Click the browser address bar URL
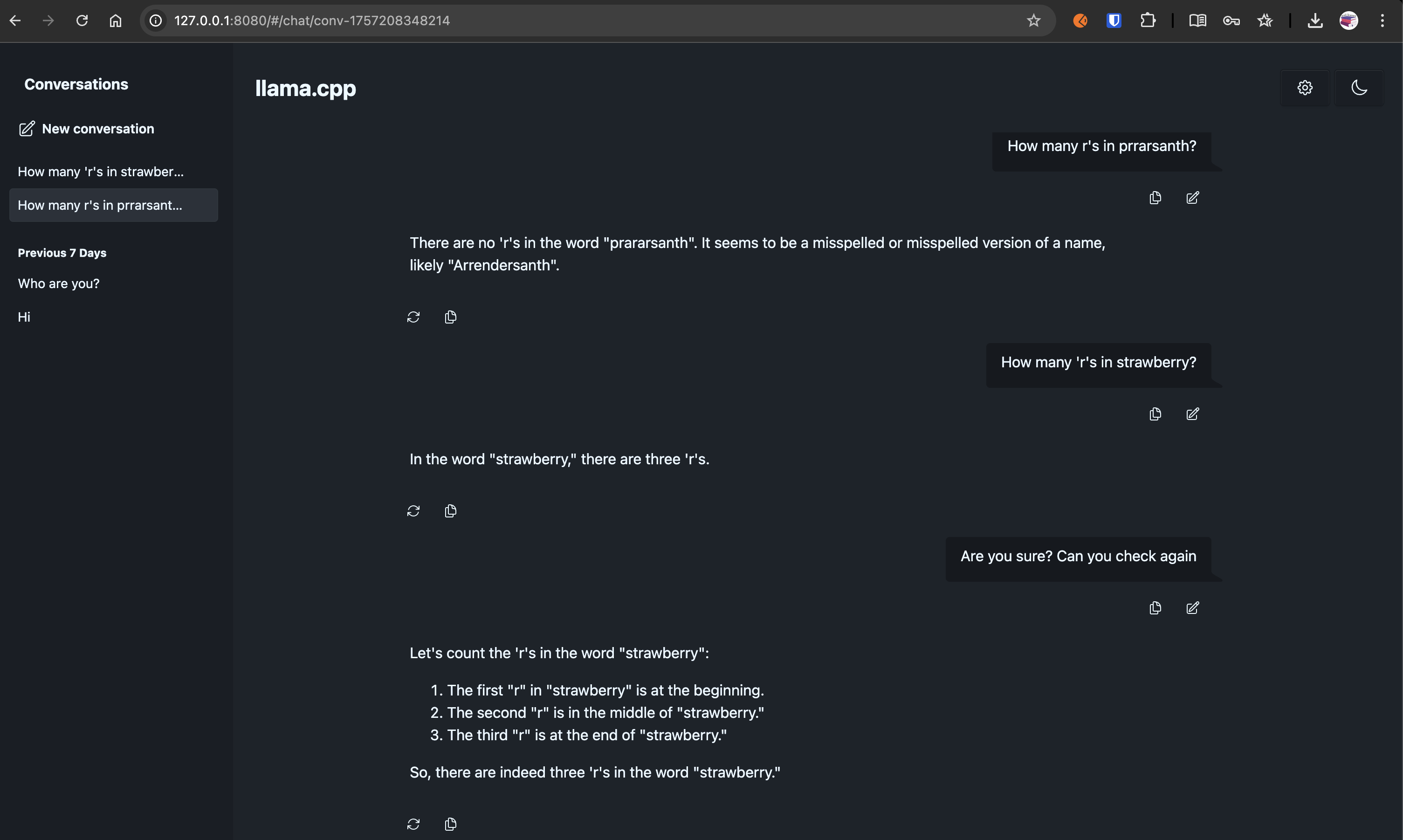The image size is (1403, 840). coord(311,21)
